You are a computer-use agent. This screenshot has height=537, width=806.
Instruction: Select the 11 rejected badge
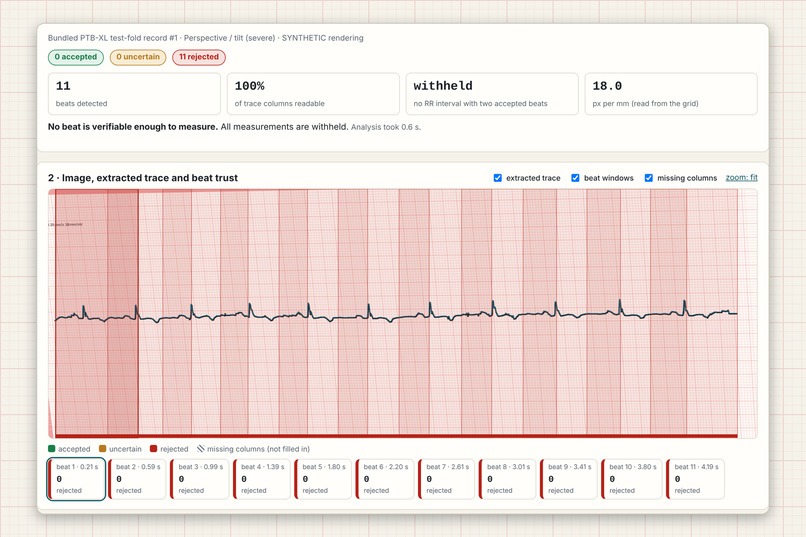199,57
